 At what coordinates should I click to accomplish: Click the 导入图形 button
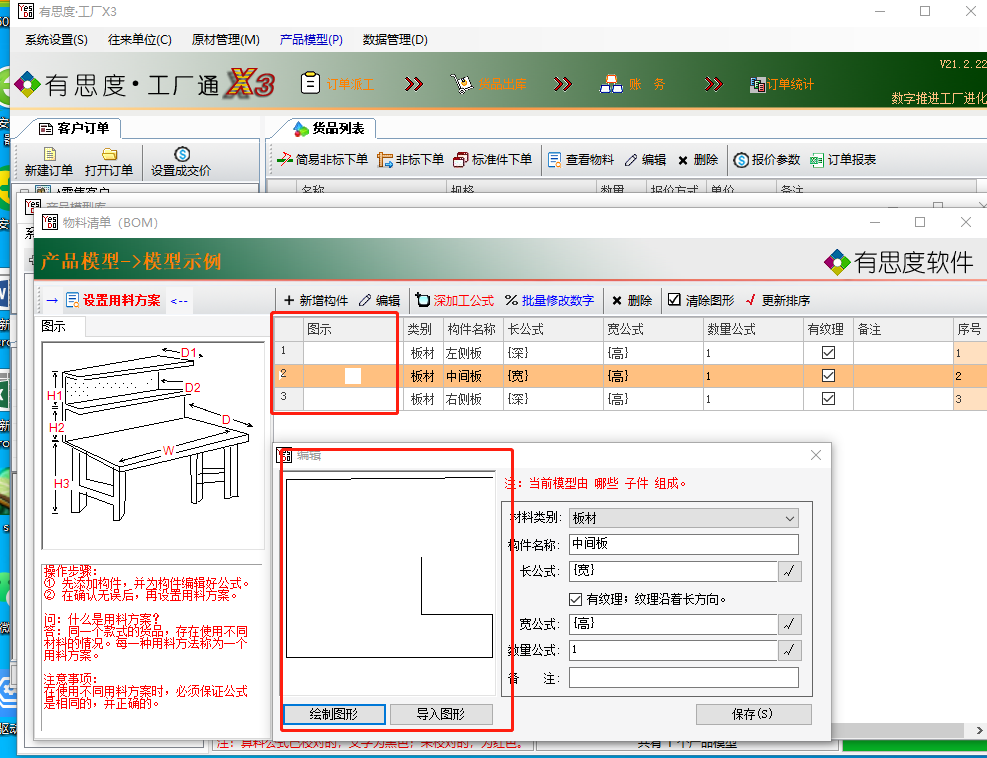pyautogui.click(x=441, y=714)
